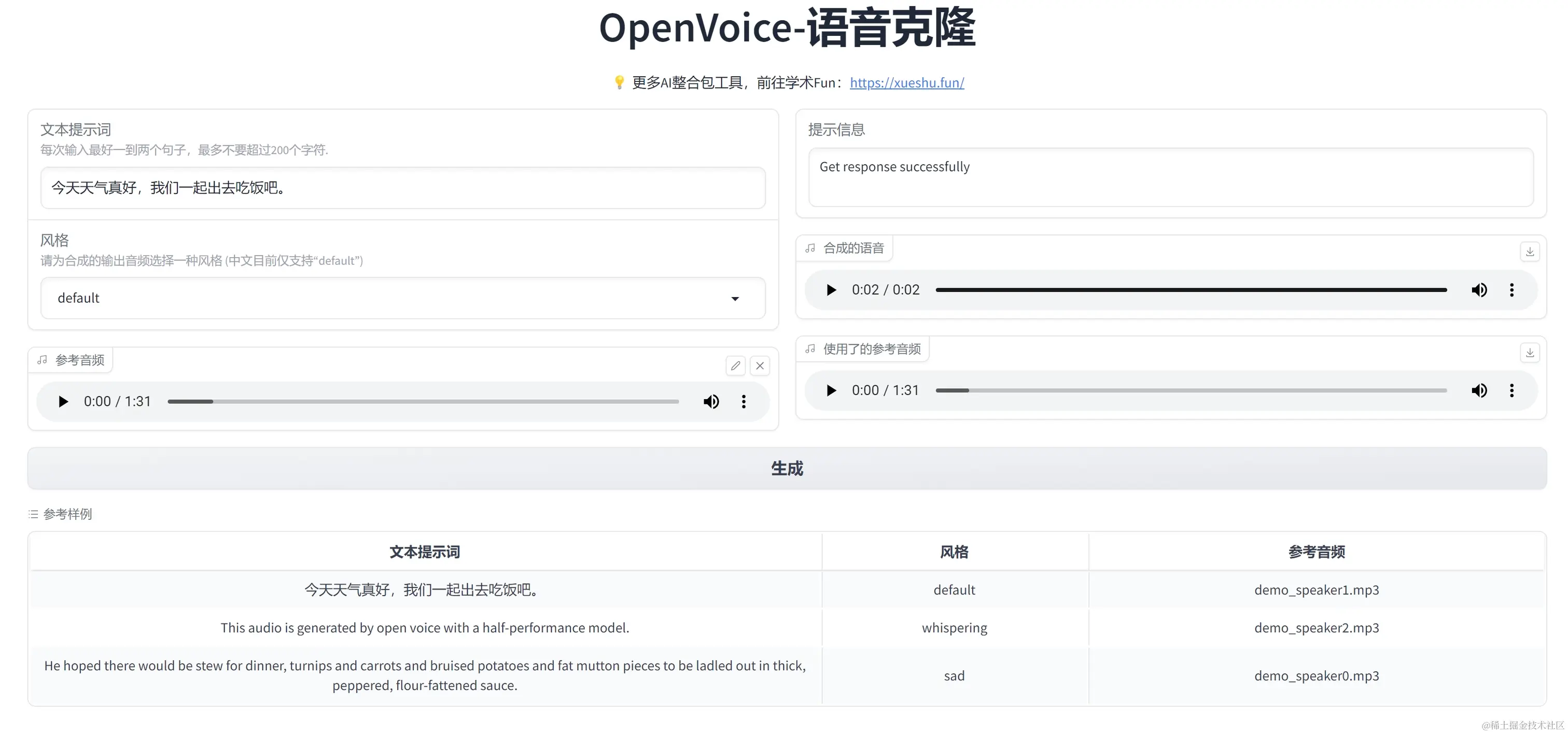1568x734 pixels.
Task: Click the list icon beside 参考样例
Action: tap(34, 514)
